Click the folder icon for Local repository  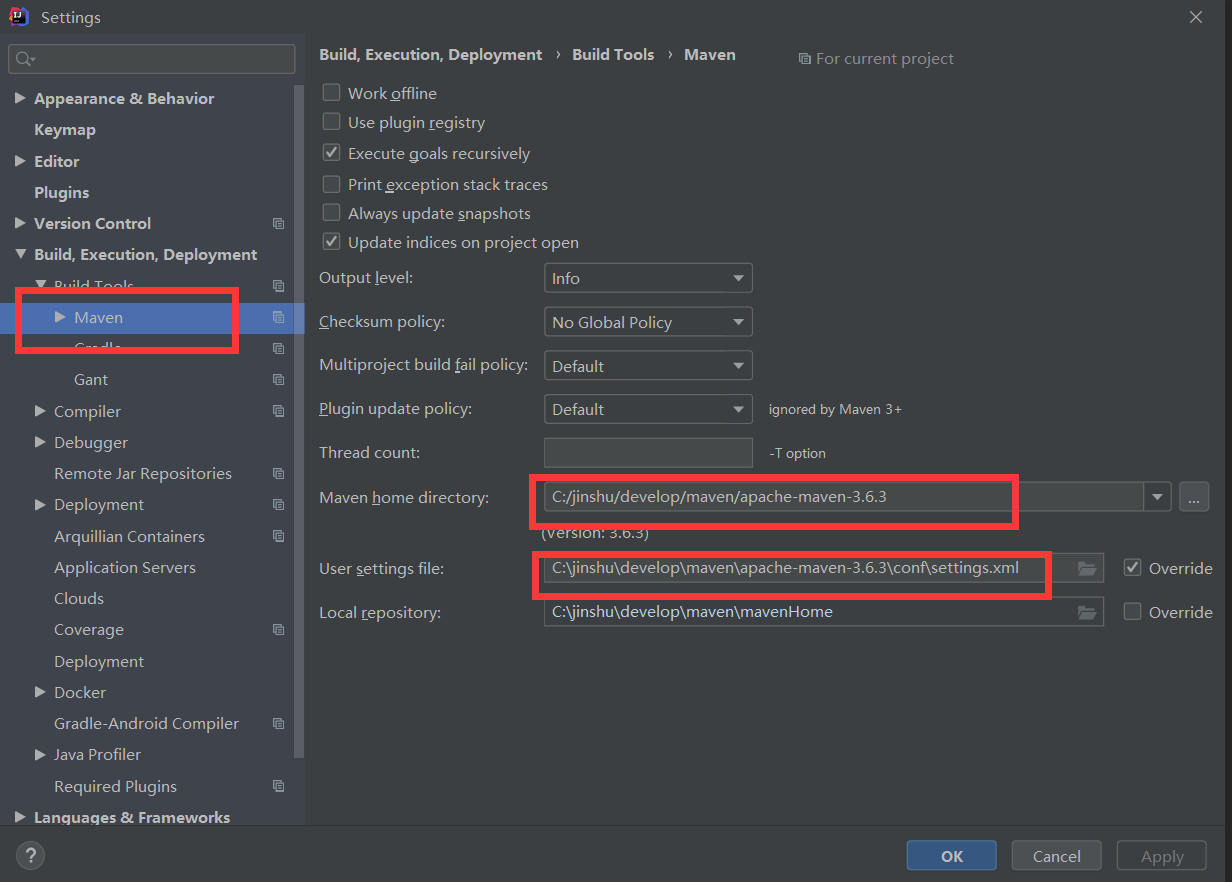(1087, 612)
